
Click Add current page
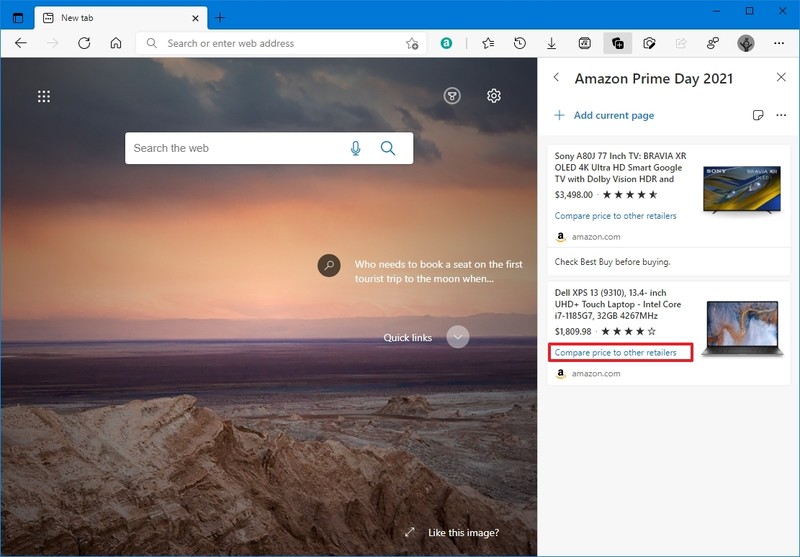[604, 115]
